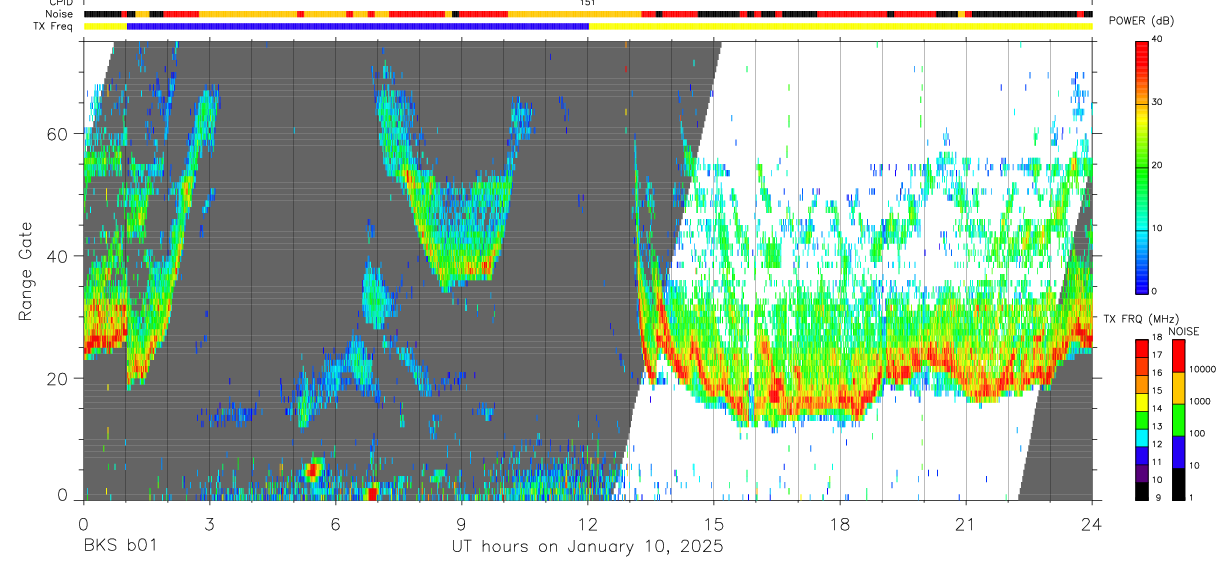Click the '14' label on TX FRQ scale
Viewport: 1228px width, 567px height.
(x=1157, y=408)
